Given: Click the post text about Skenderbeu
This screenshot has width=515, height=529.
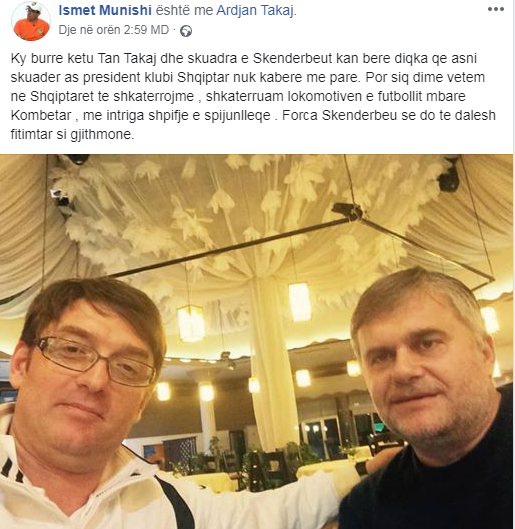Looking at the screenshot, I should 253,96.
